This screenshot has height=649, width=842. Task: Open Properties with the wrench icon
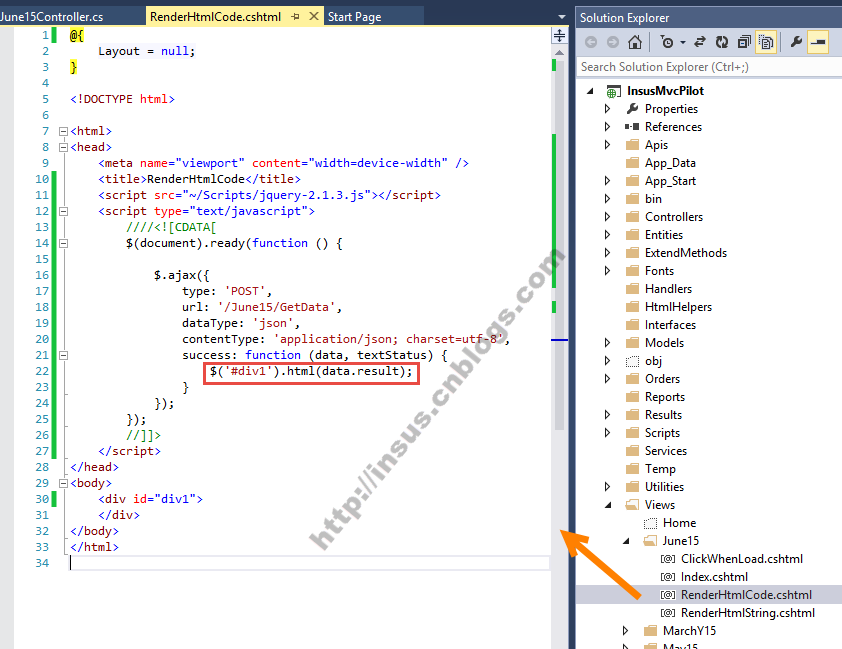[796, 42]
